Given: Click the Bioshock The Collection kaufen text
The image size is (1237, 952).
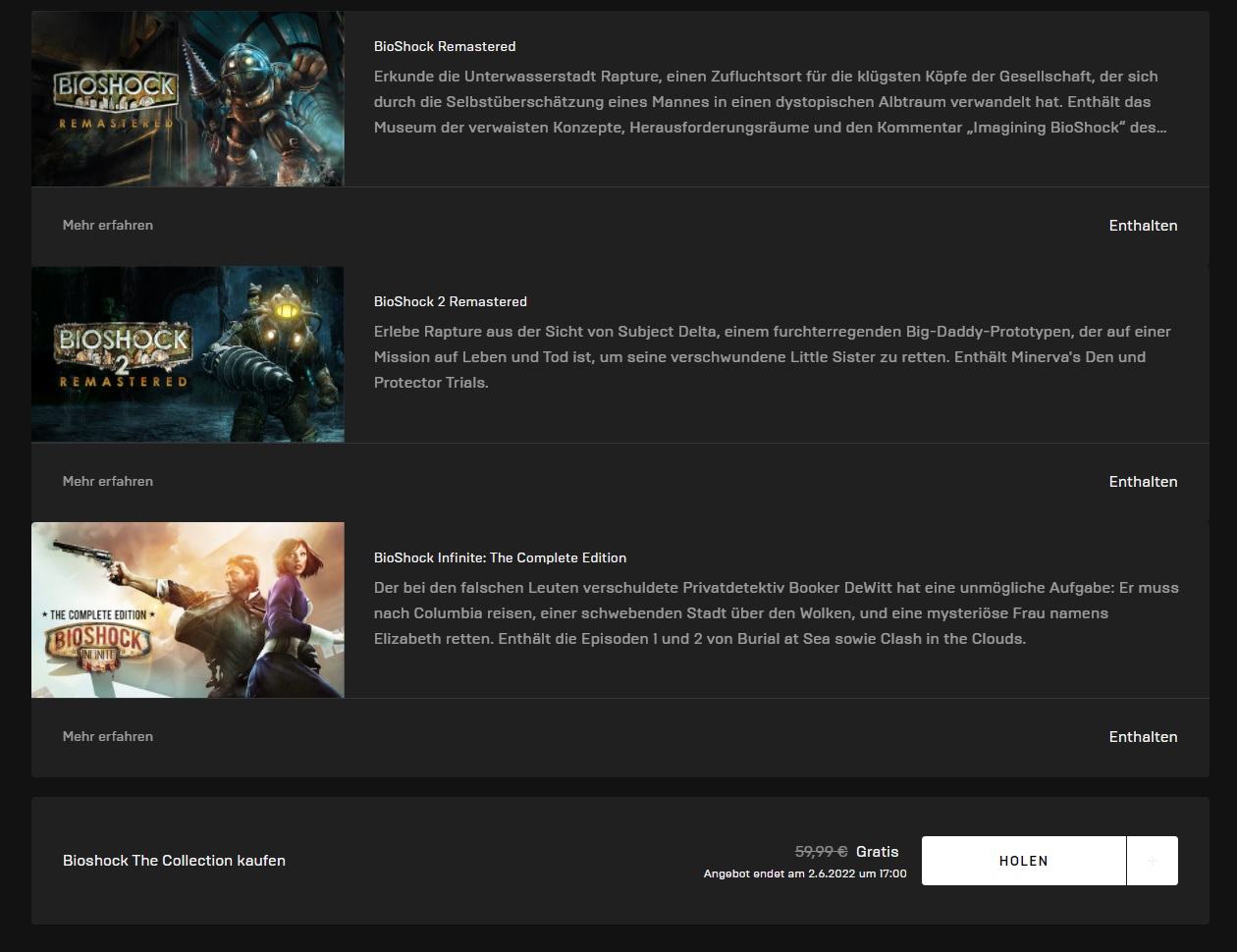Looking at the screenshot, I should 174,860.
